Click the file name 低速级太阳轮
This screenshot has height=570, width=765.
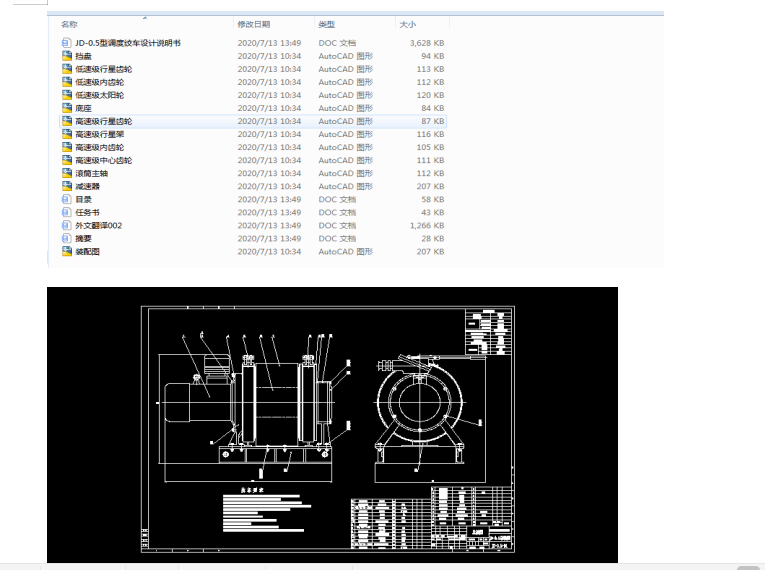pos(100,95)
